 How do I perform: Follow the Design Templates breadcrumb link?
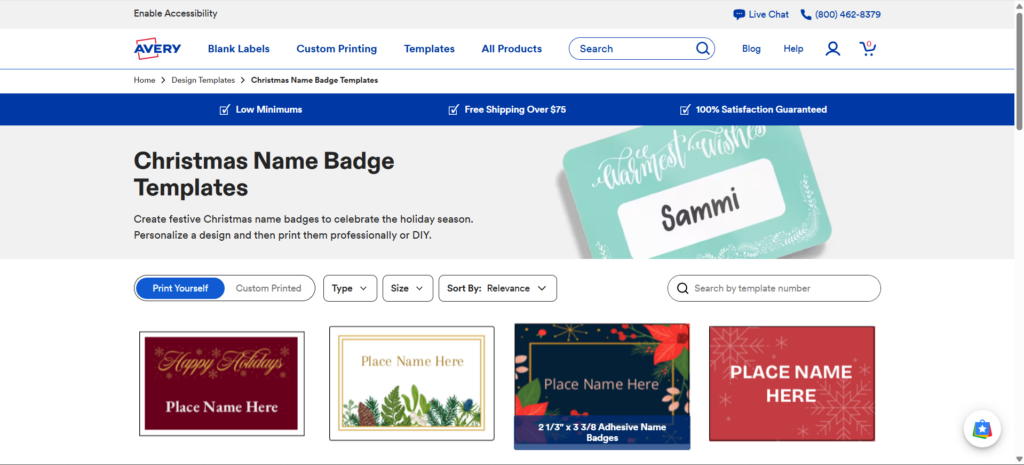tap(203, 80)
